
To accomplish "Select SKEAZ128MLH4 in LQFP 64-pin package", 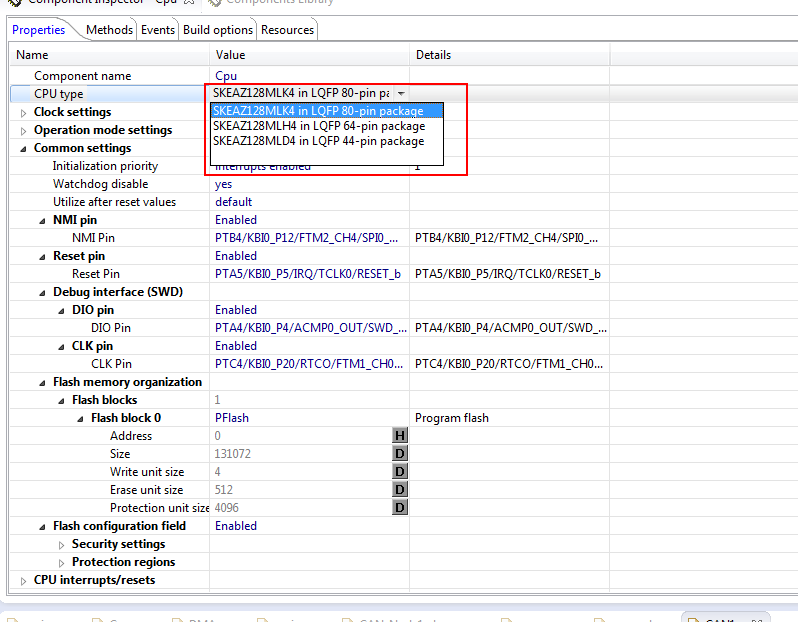I will (327, 126).
